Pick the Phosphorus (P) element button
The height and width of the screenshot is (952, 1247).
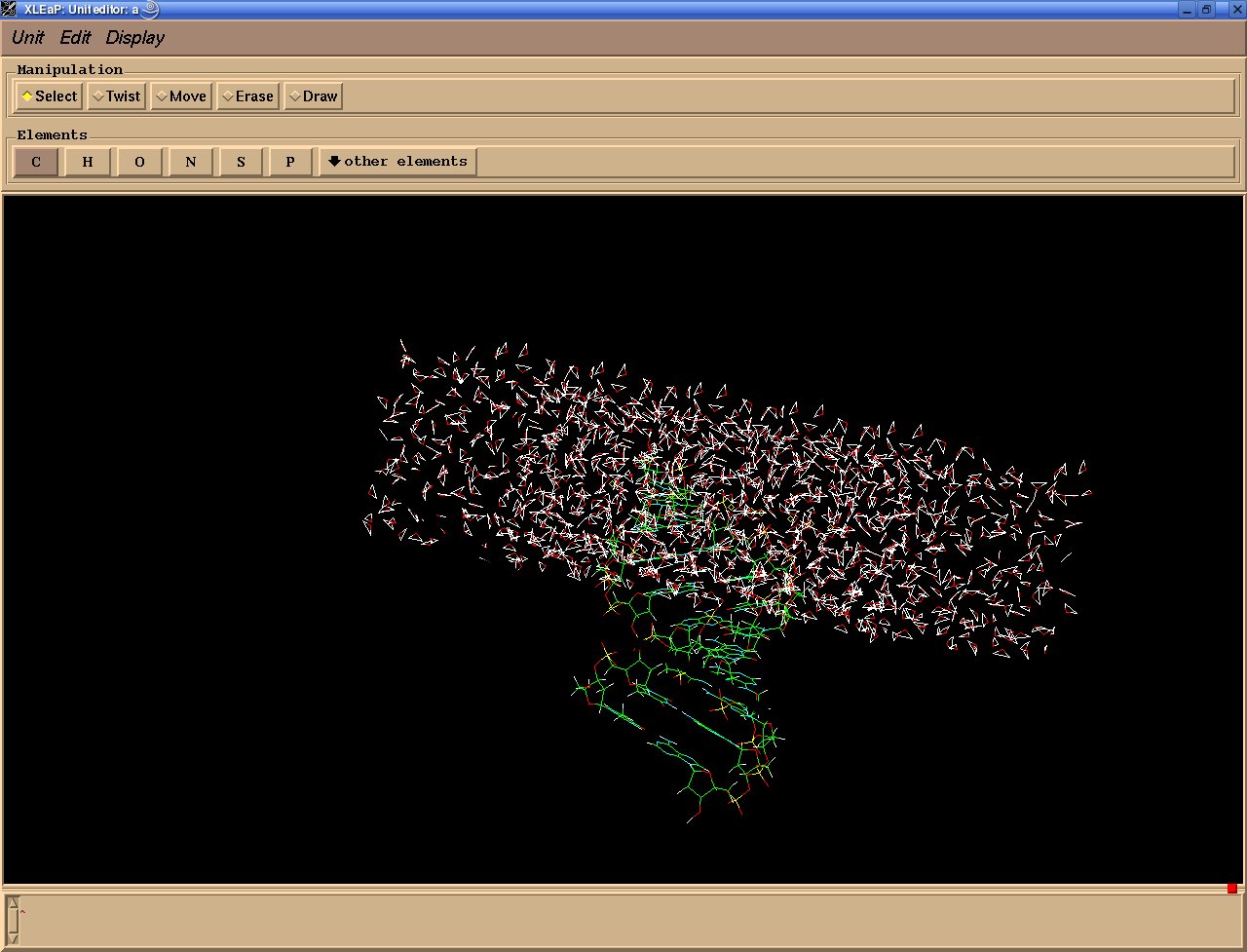click(x=290, y=162)
